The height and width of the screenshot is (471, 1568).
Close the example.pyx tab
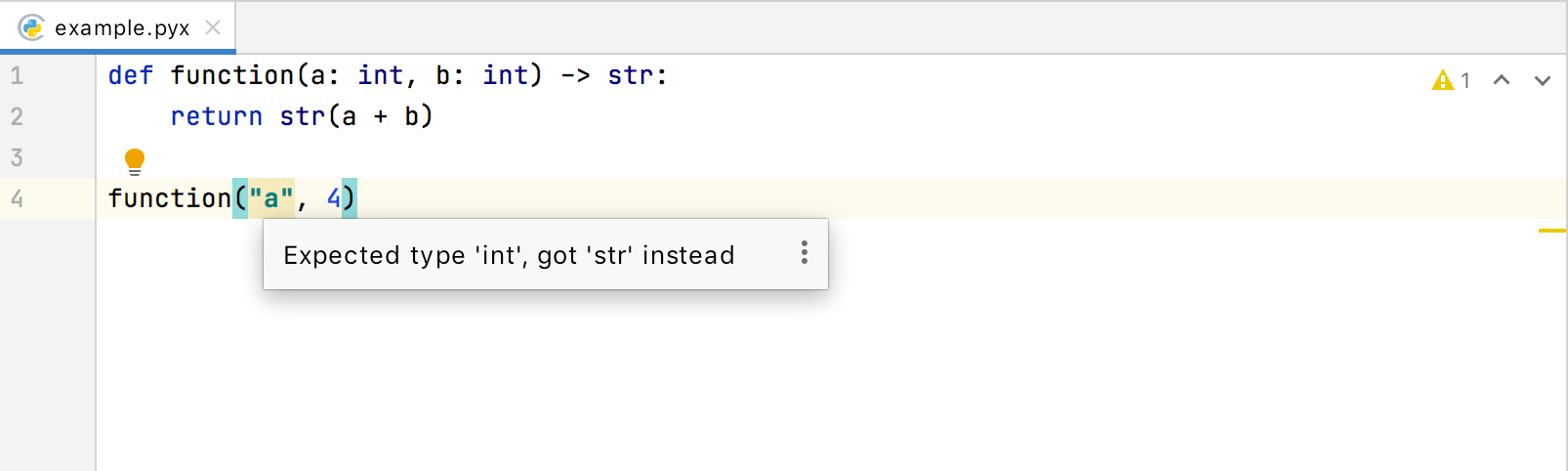click(x=213, y=27)
